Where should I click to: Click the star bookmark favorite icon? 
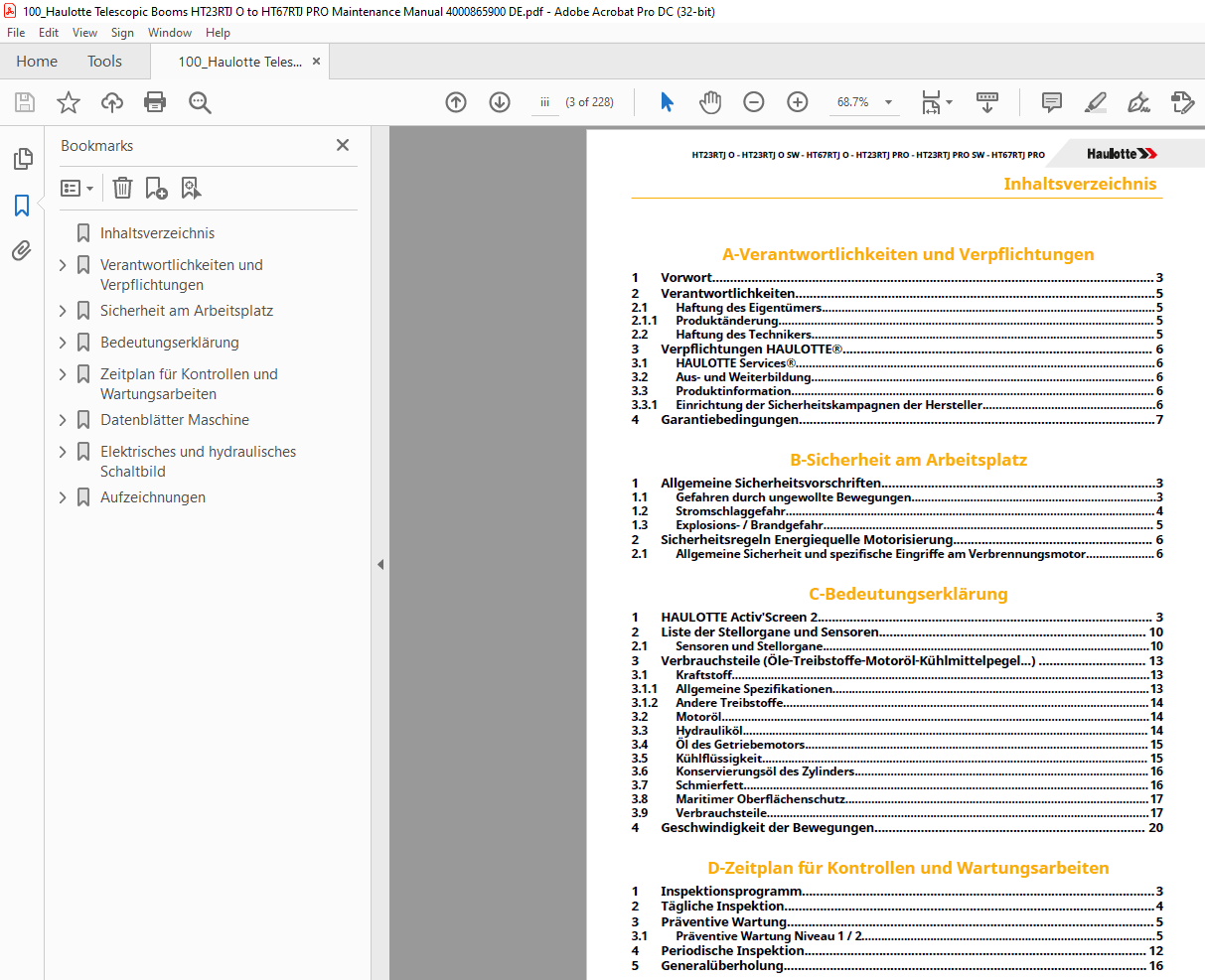click(x=69, y=102)
